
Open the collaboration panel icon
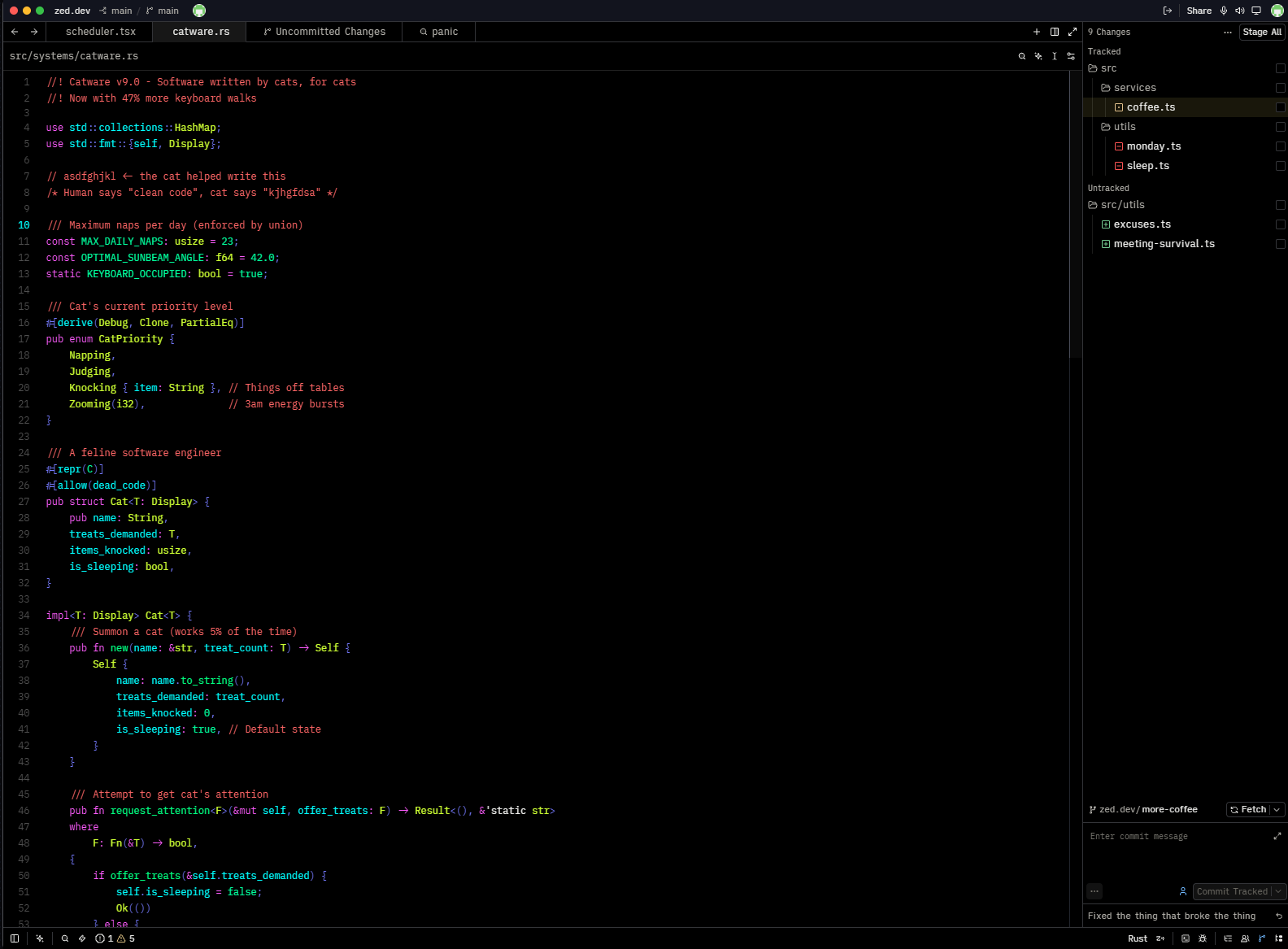click(x=1245, y=938)
